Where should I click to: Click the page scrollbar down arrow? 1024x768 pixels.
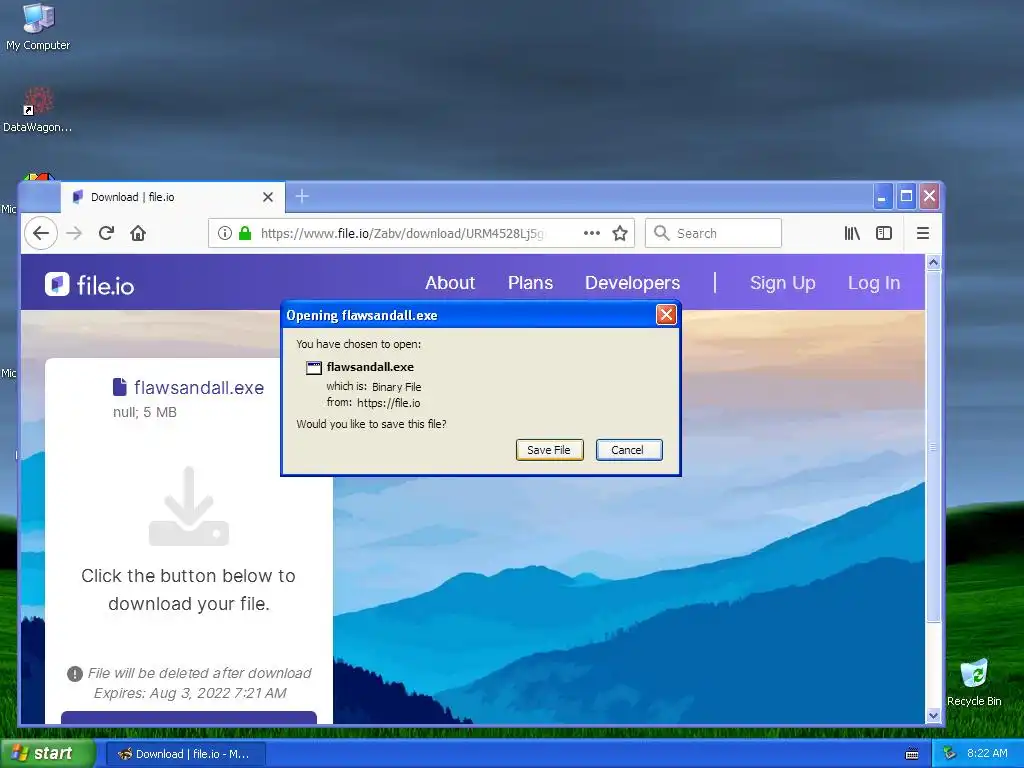[x=933, y=716]
